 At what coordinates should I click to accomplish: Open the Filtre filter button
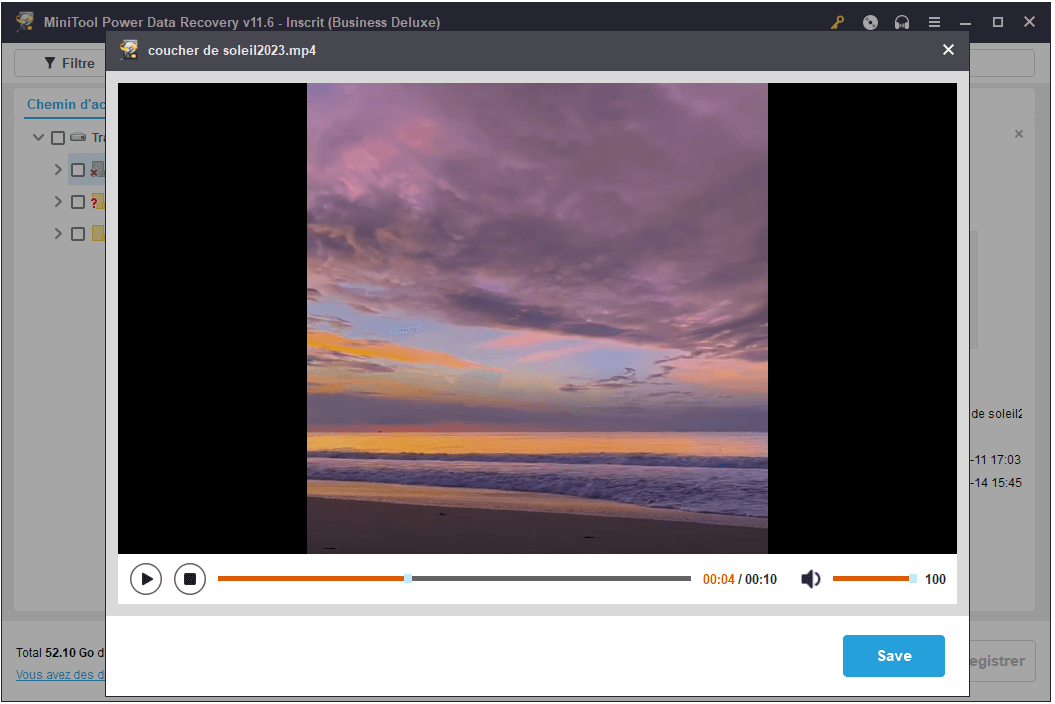[x=69, y=63]
